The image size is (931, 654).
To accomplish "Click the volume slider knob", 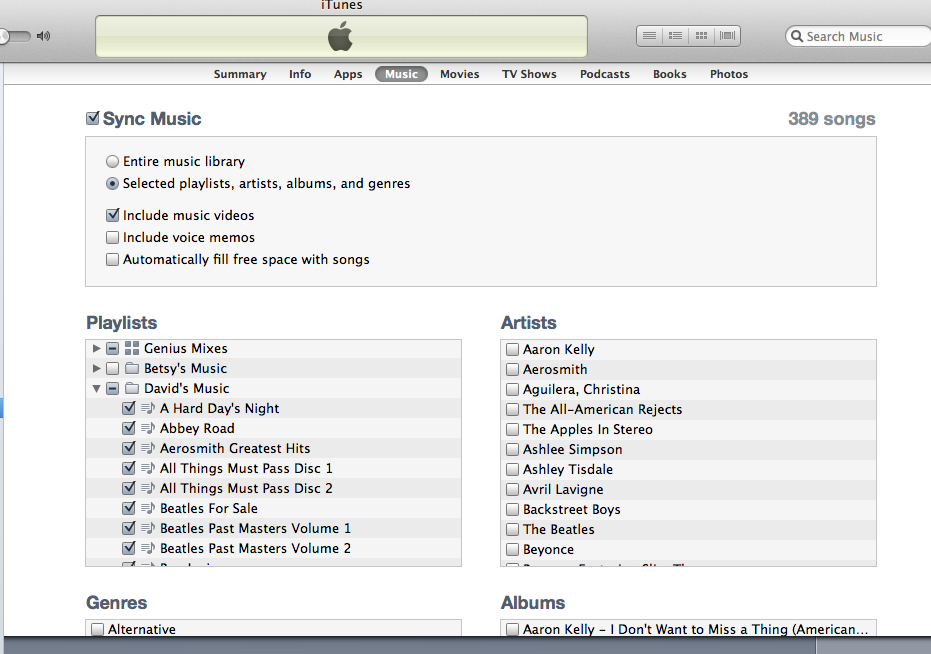I will (3, 36).
